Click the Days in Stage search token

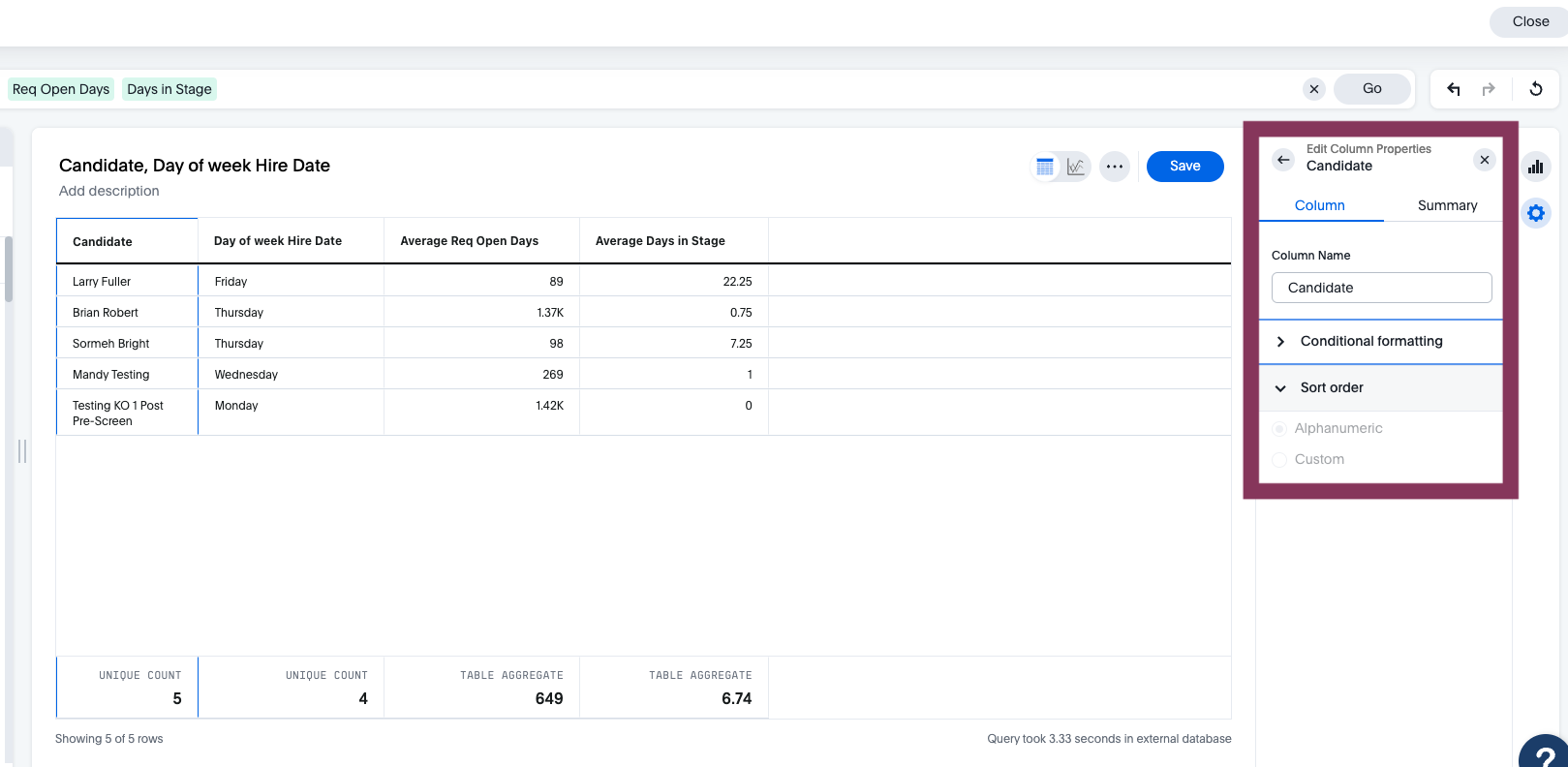click(x=169, y=89)
